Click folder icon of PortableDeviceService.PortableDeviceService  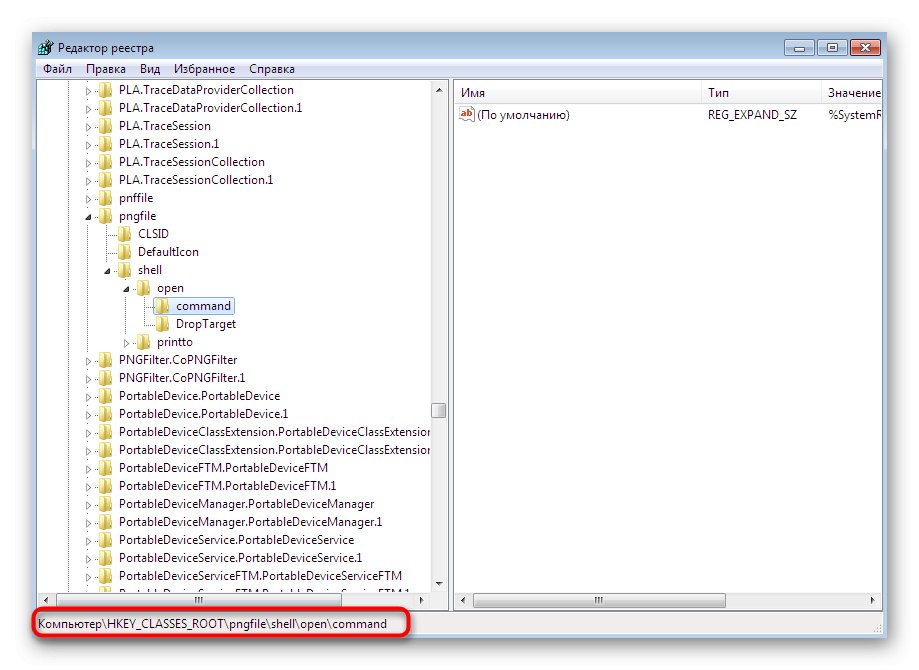click(x=105, y=540)
